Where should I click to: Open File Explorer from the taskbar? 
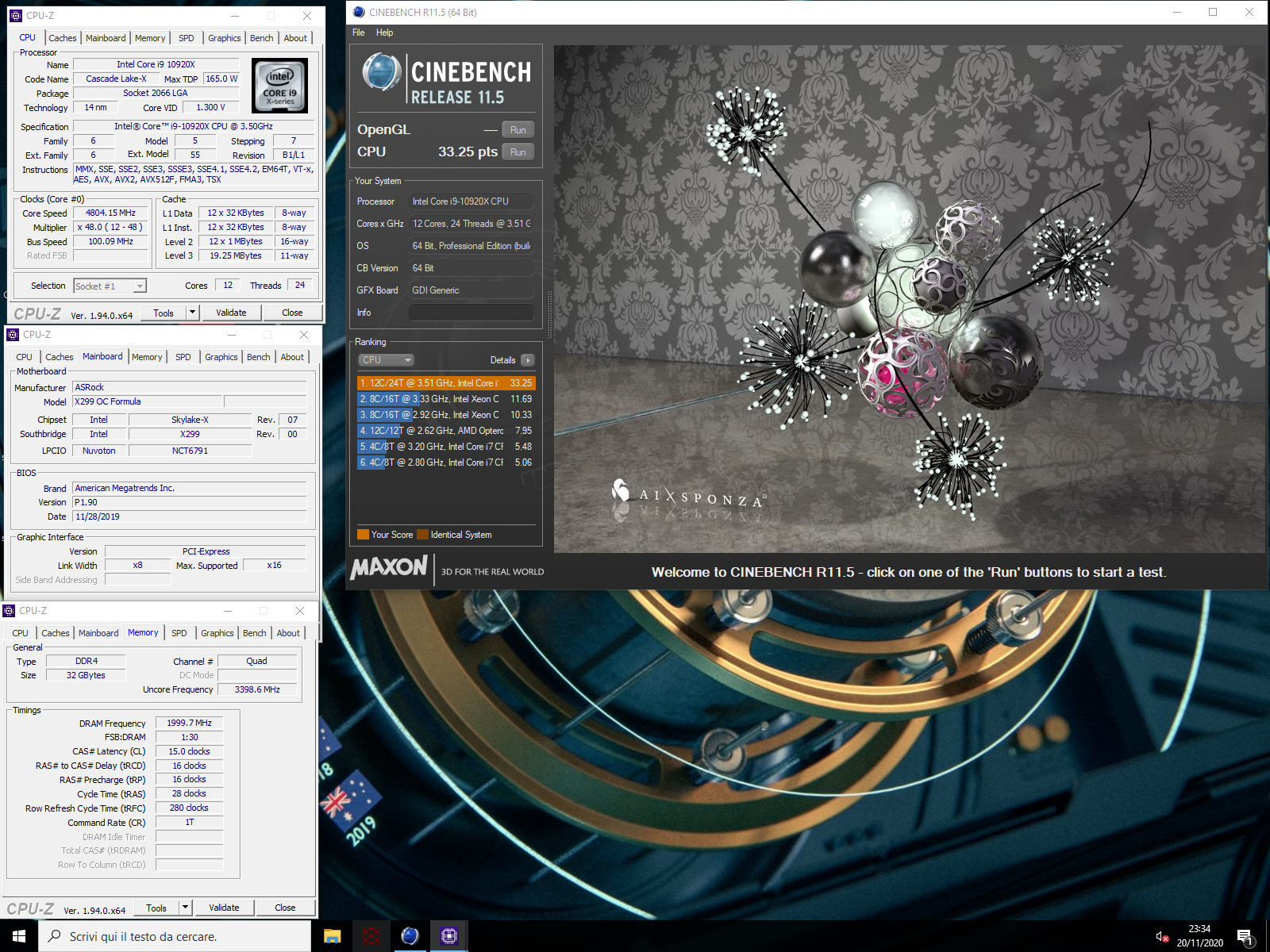[332, 936]
